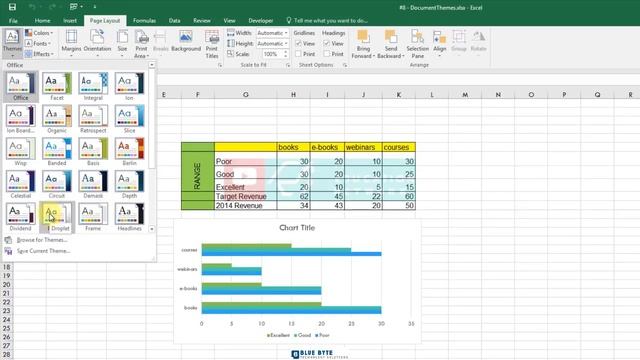Apply the Facet theme
The height and width of the screenshot is (360, 640).
click(57, 86)
